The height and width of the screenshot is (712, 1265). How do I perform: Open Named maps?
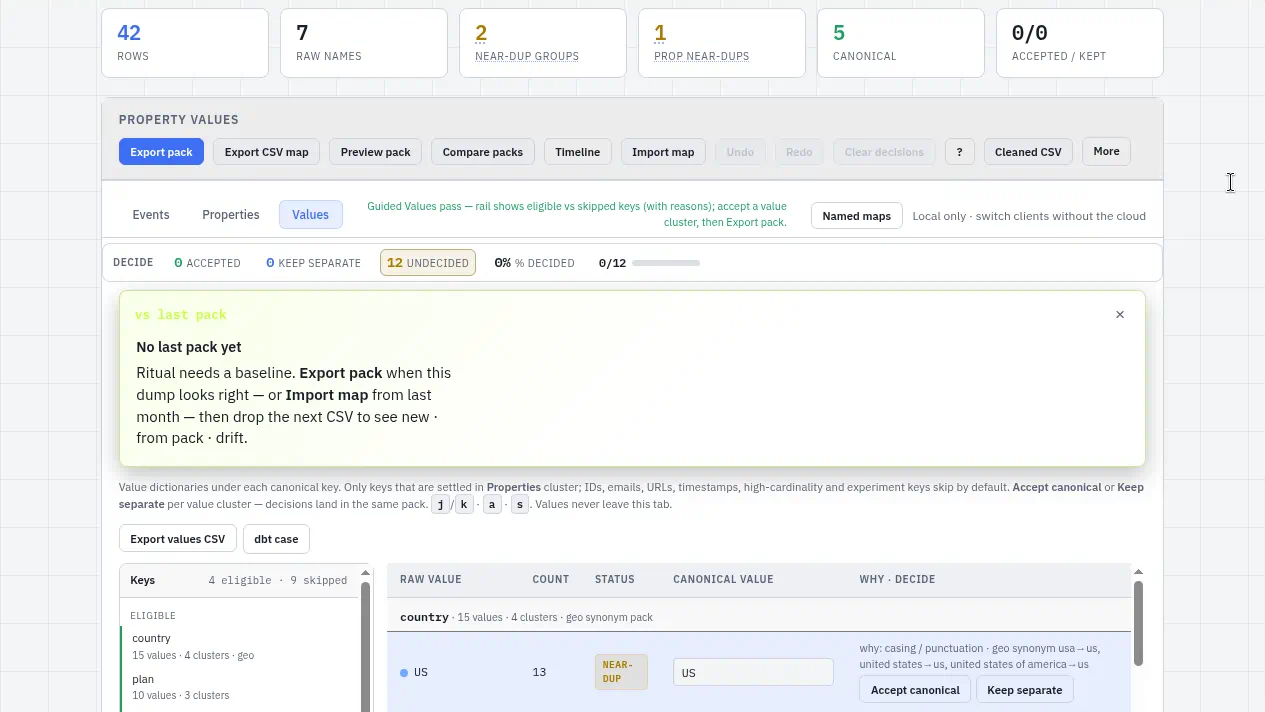coord(857,216)
